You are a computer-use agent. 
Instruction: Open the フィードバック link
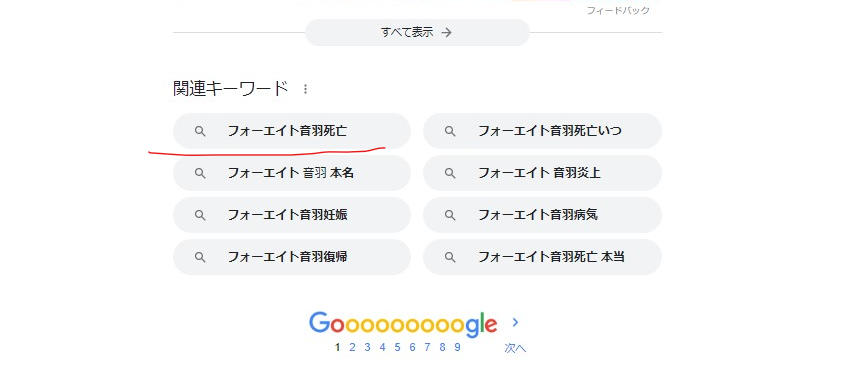(x=618, y=10)
